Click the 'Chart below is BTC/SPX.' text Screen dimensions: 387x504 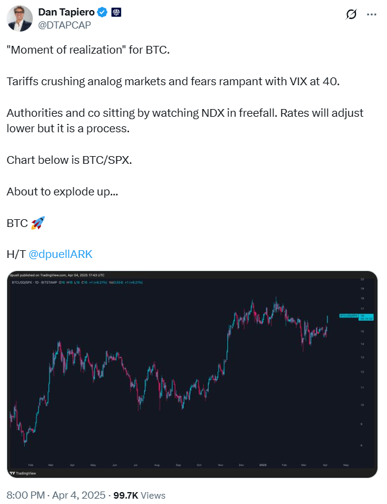pos(69,160)
